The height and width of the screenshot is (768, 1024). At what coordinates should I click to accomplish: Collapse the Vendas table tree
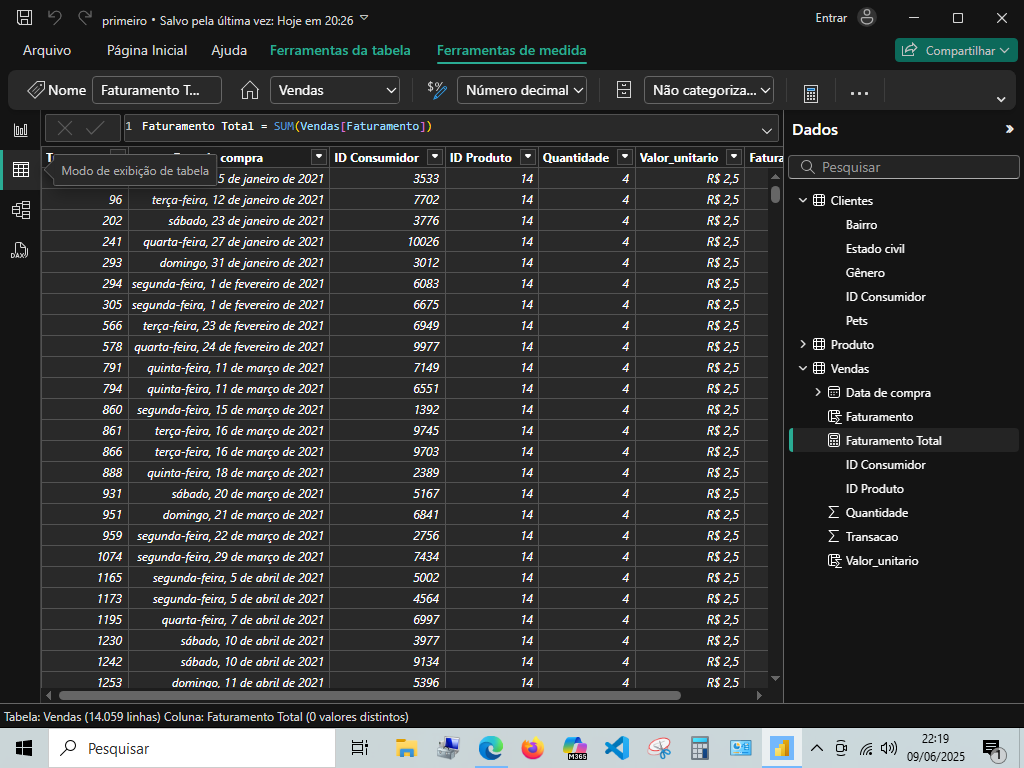[x=803, y=368]
